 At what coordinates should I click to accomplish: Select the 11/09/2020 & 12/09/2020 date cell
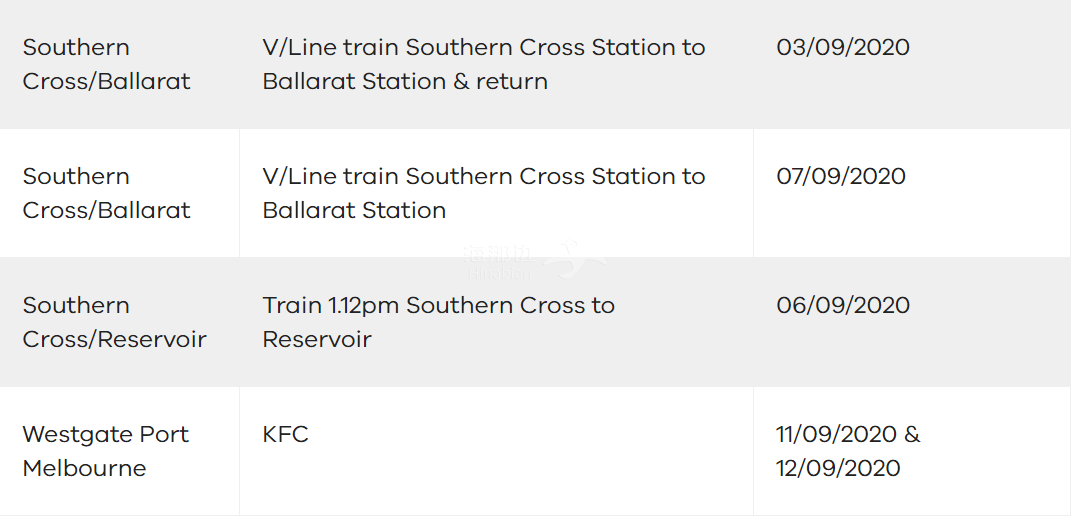point(912,451)
